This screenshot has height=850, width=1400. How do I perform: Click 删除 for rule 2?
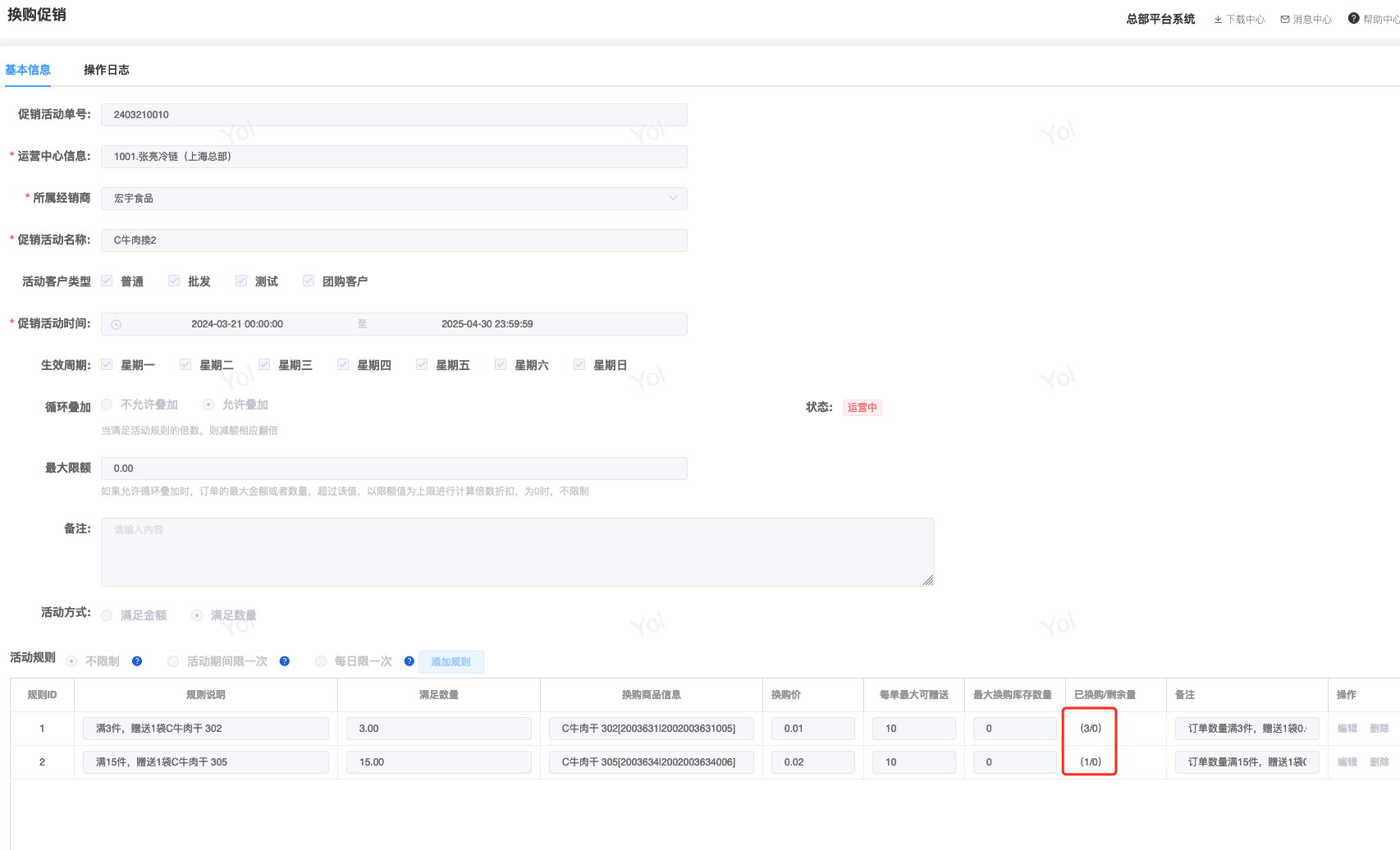1379,762
